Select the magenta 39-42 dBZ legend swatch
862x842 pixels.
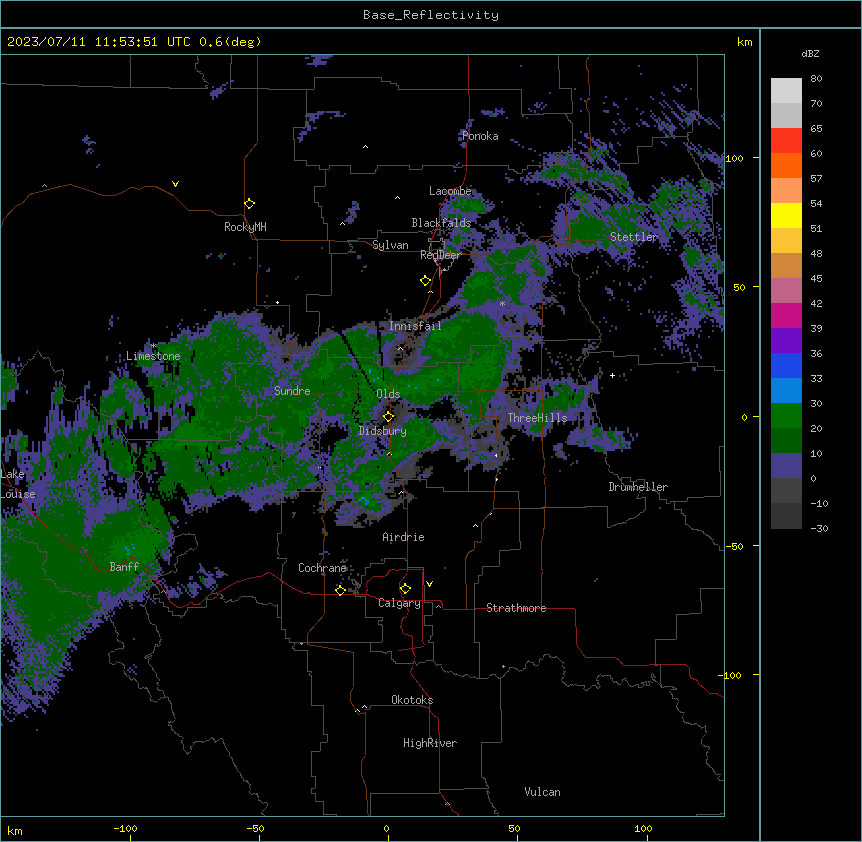point(786,315)
